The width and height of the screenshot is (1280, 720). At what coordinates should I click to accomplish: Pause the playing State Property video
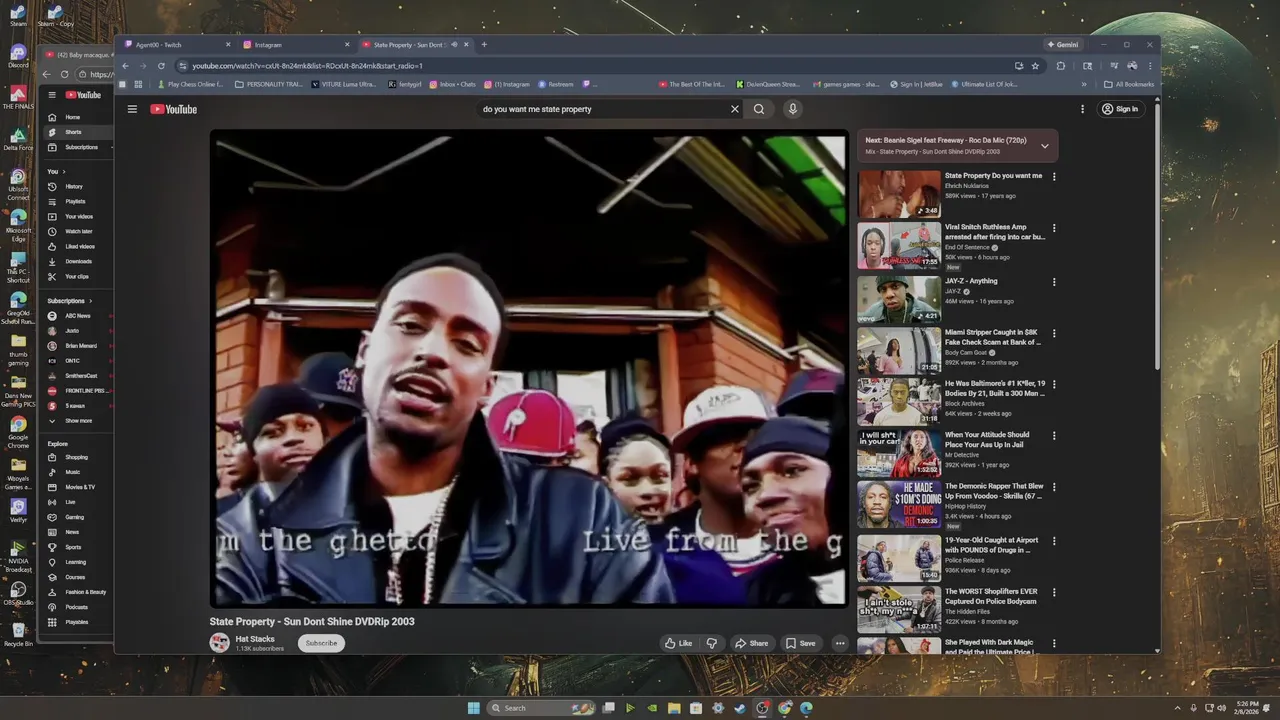click(x=528, y=371)
